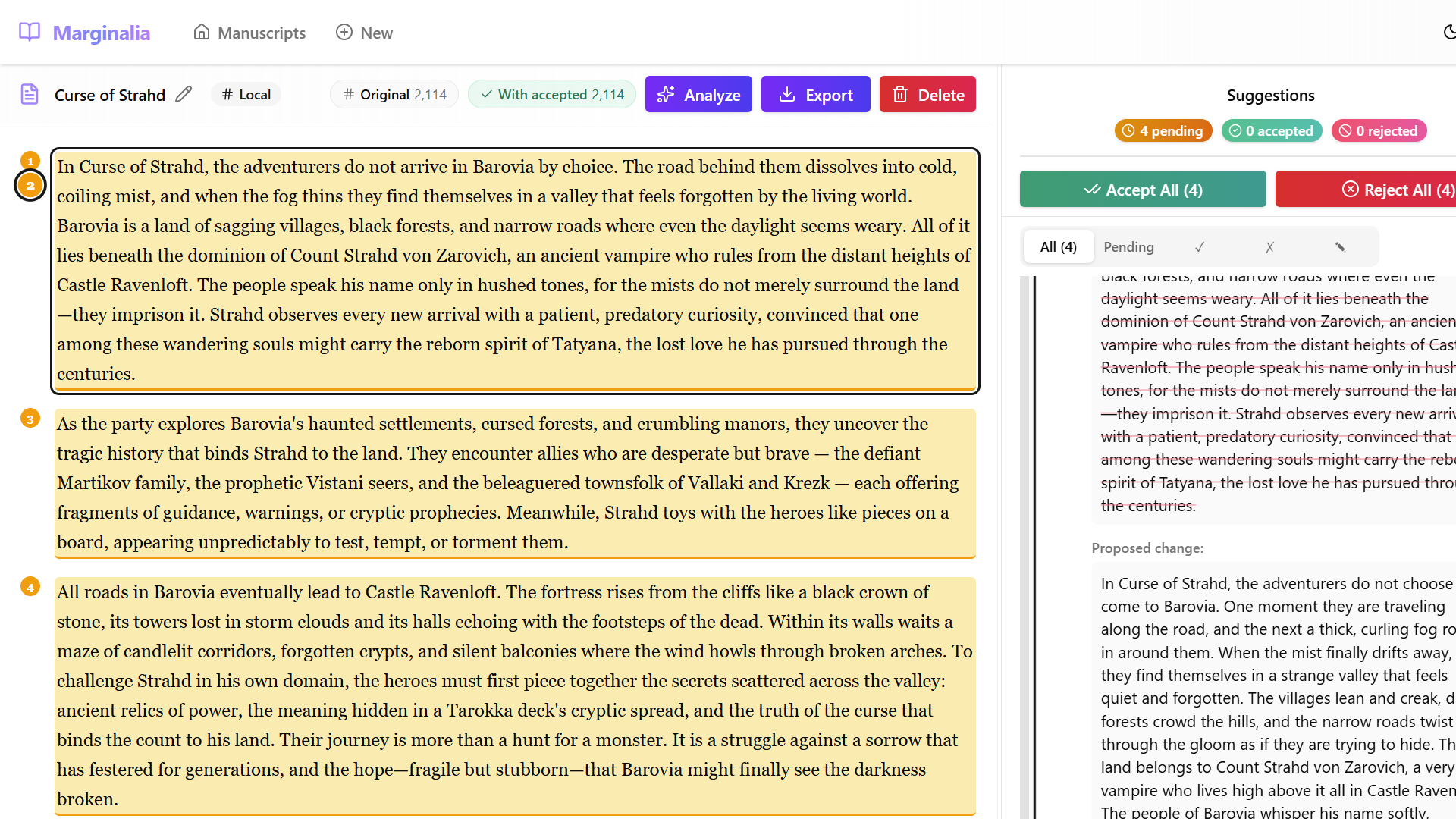Export the manuscript
Viewport: 1456px width, 819px height.
pyautogui.click(x=816, y=94)
